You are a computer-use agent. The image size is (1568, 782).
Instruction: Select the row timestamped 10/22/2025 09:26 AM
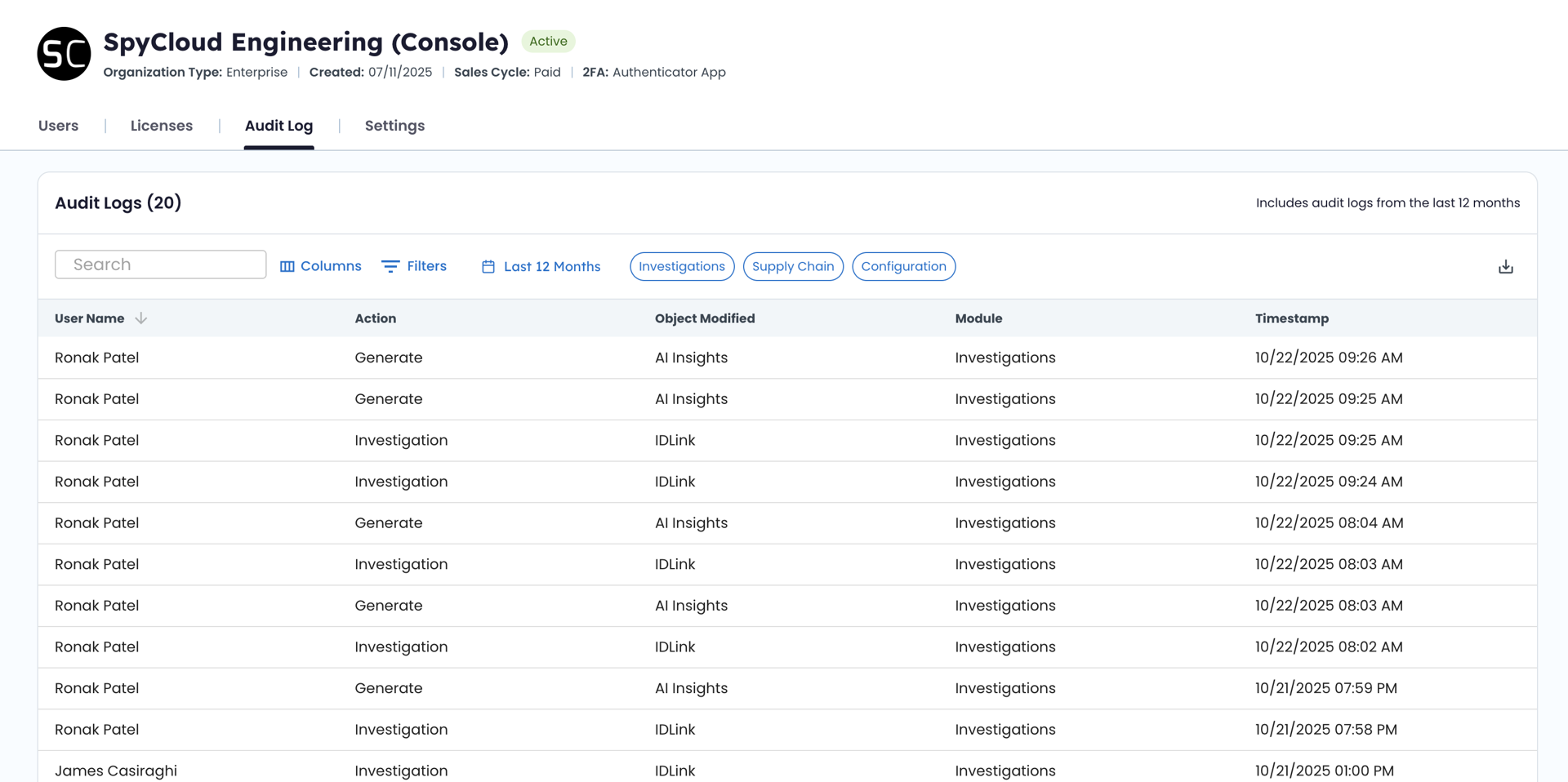tap(787, 358)
